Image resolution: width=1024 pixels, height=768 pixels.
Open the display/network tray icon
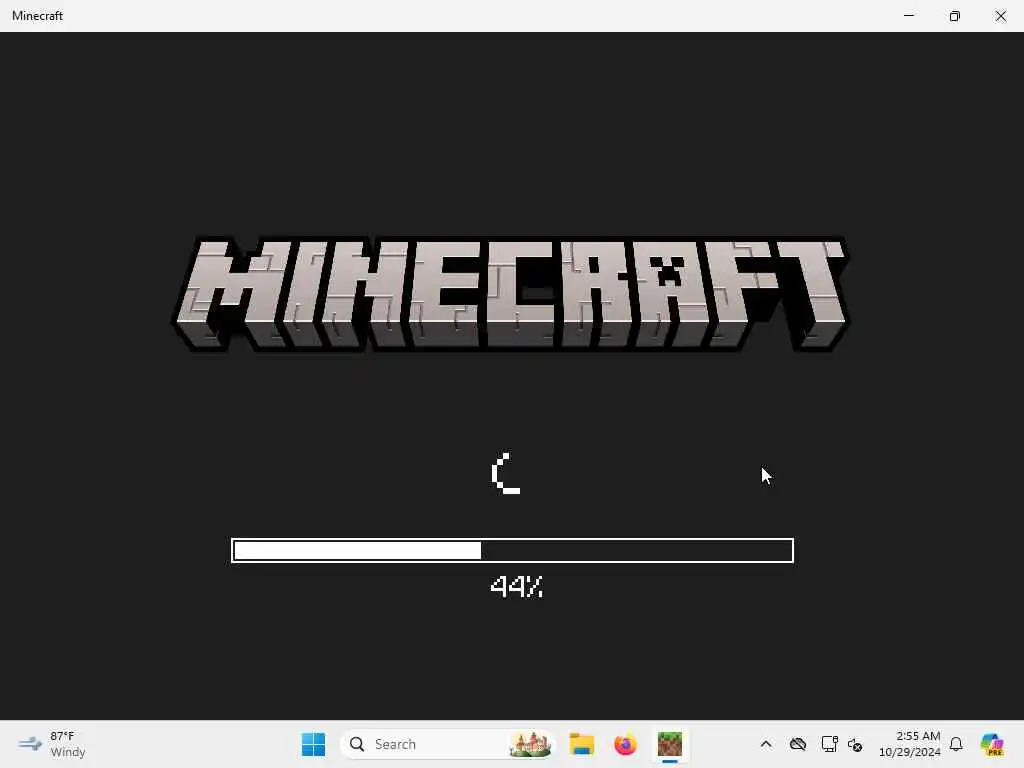pyautogui.click(x=829, y=744)
